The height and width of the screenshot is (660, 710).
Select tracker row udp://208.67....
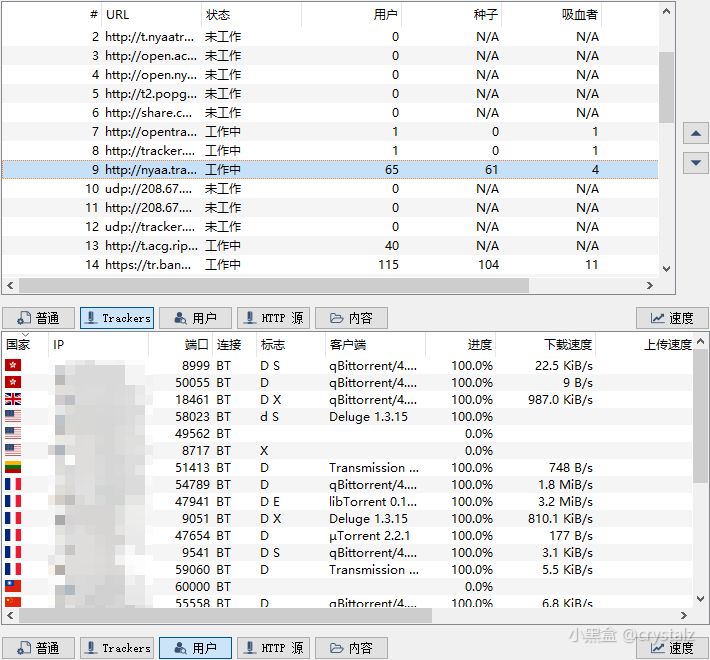coord(330,189)
